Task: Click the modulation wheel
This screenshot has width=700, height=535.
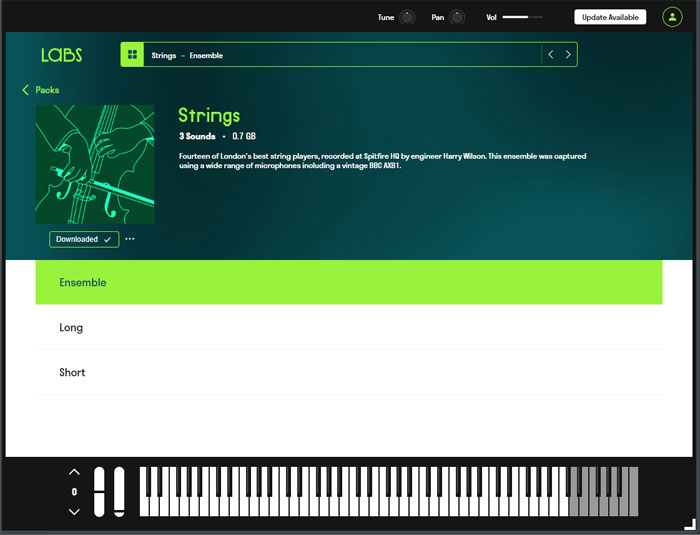Action: click(119, 492)
